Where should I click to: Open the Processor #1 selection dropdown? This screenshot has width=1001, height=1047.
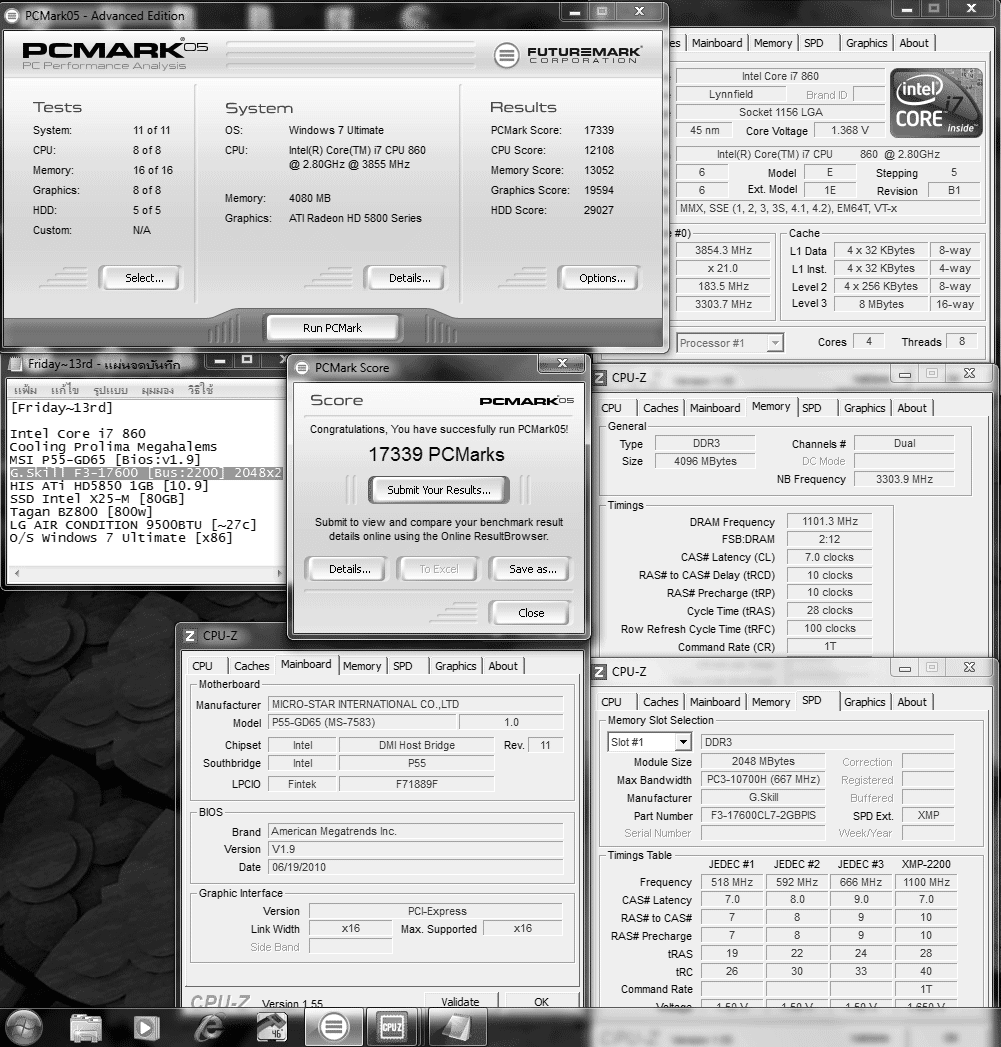(775, 343)
